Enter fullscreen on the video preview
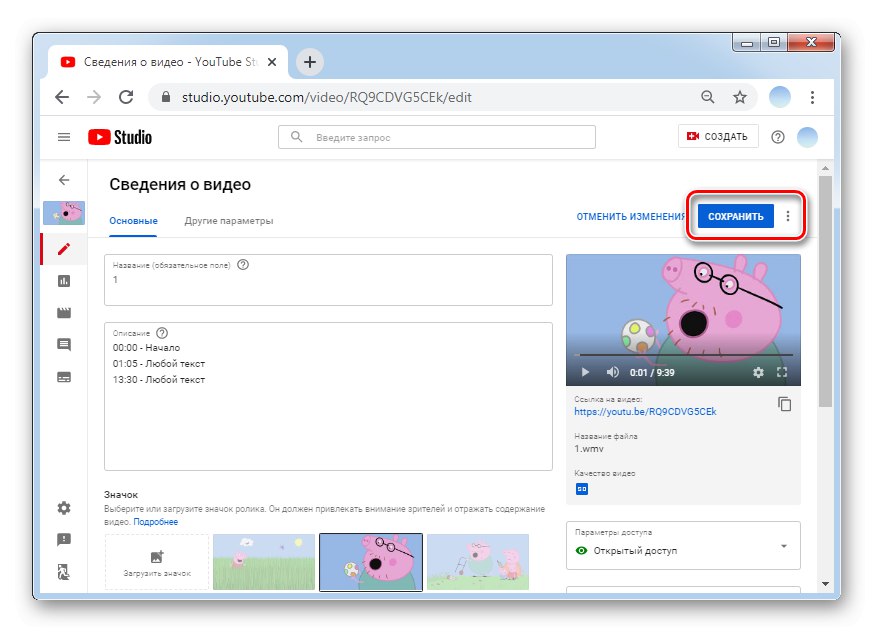Image resolution: width=874 pixels, height=633 pixels. (x=782, y=372)
